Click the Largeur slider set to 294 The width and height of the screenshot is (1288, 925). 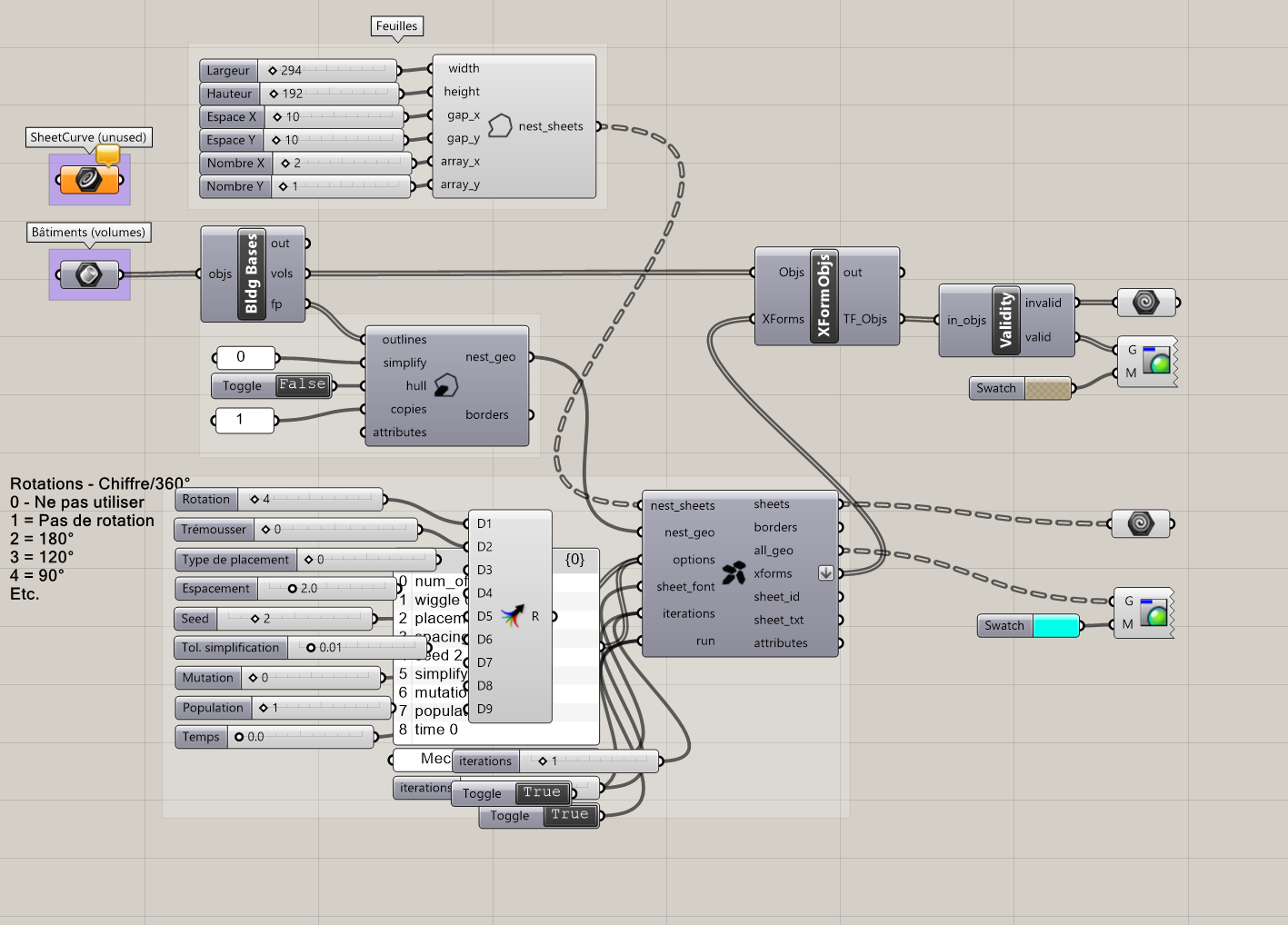click(327, 71)
